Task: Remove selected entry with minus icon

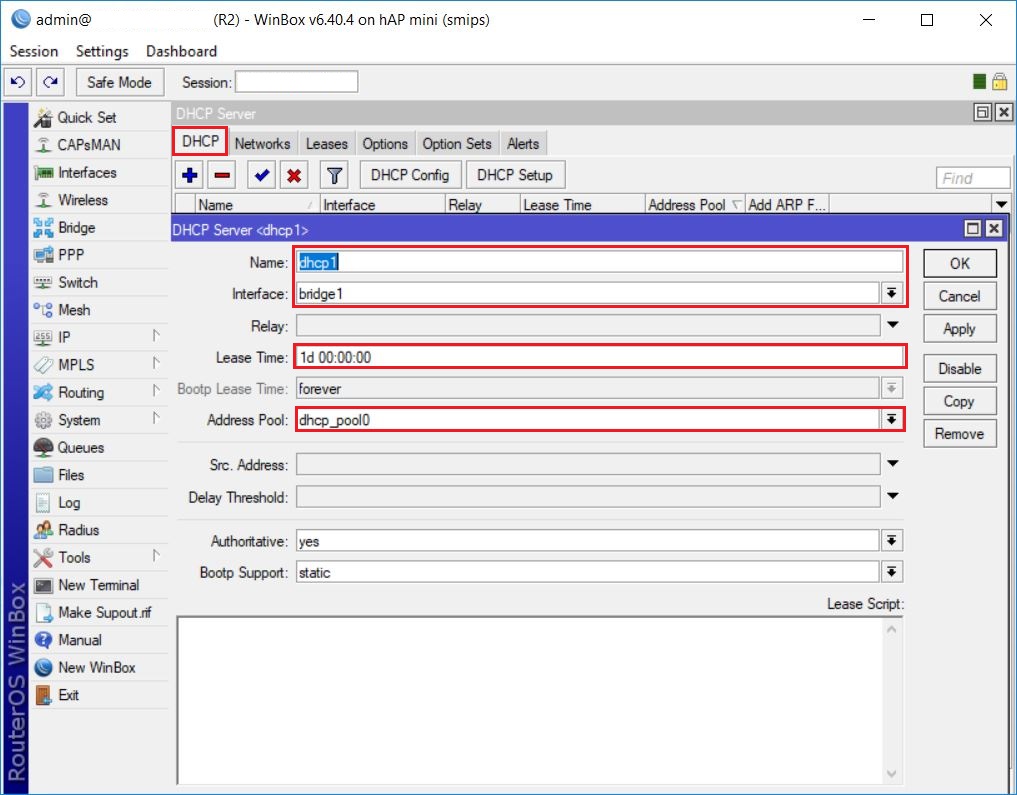Action: click(x=222, y=175)
